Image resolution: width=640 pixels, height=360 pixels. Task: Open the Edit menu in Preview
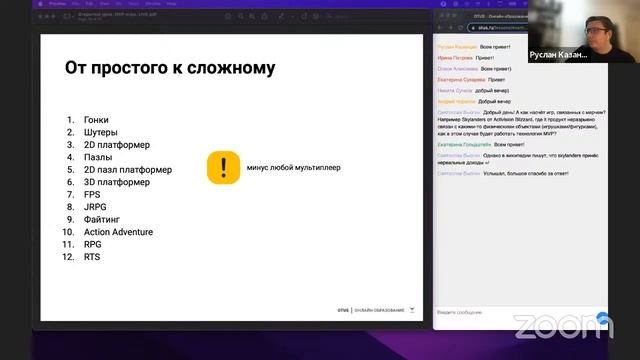(89, 4)
